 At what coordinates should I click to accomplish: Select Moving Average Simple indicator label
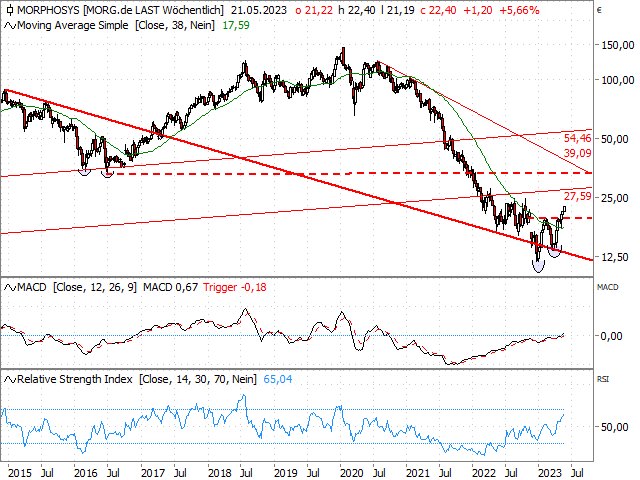[73, 26]
